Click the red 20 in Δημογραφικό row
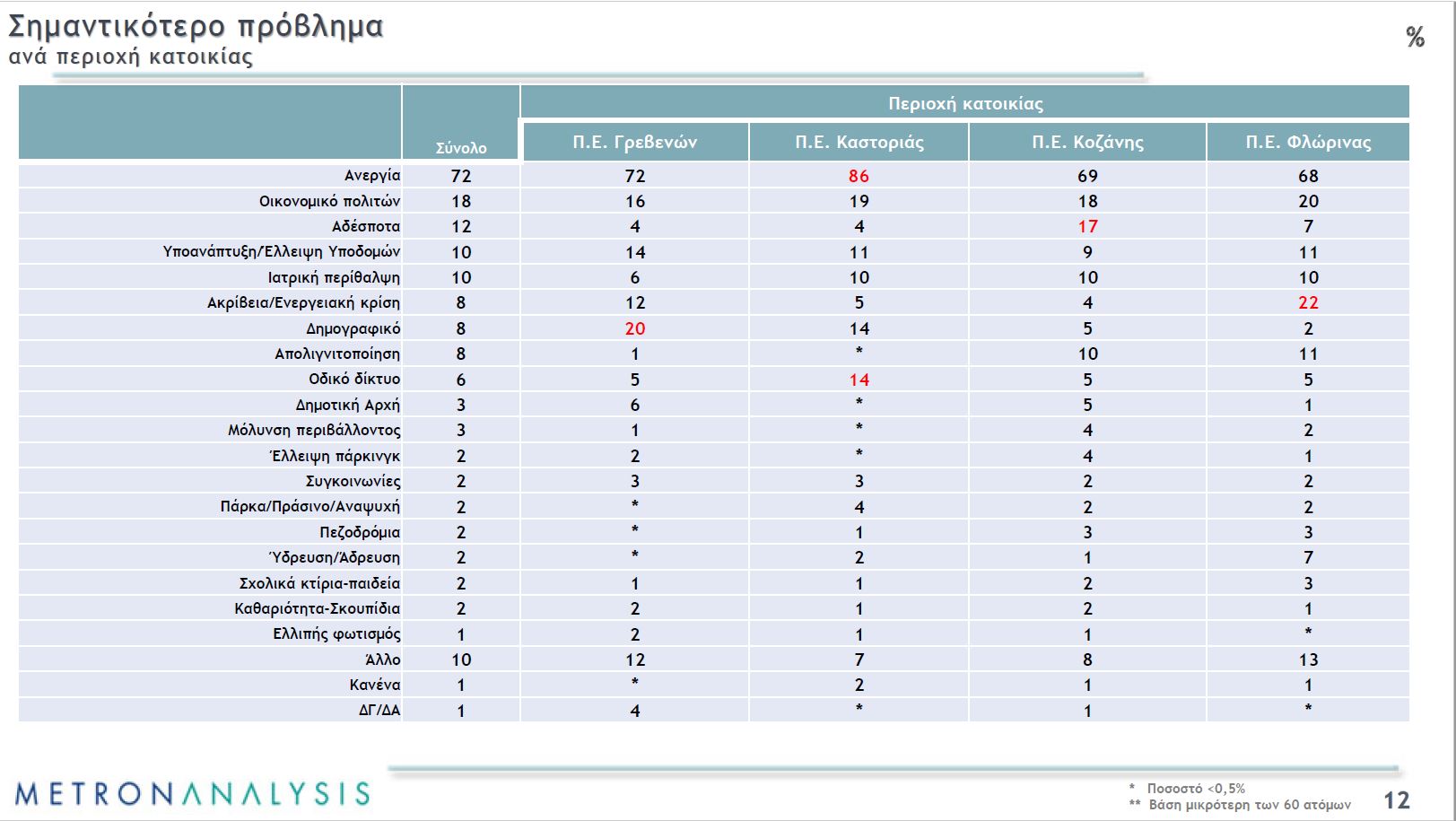Viewport: 1456px width, 821px height. point(634,328)
